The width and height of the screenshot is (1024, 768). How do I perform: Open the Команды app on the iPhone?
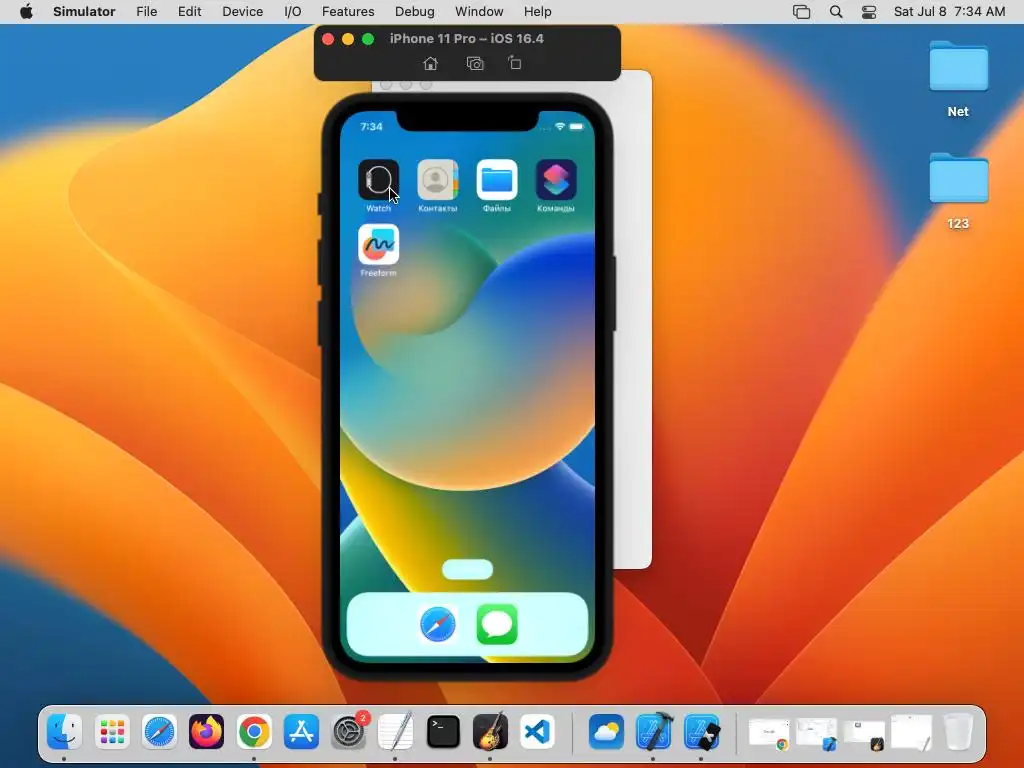pyautogui.click(x=556, y=179)
